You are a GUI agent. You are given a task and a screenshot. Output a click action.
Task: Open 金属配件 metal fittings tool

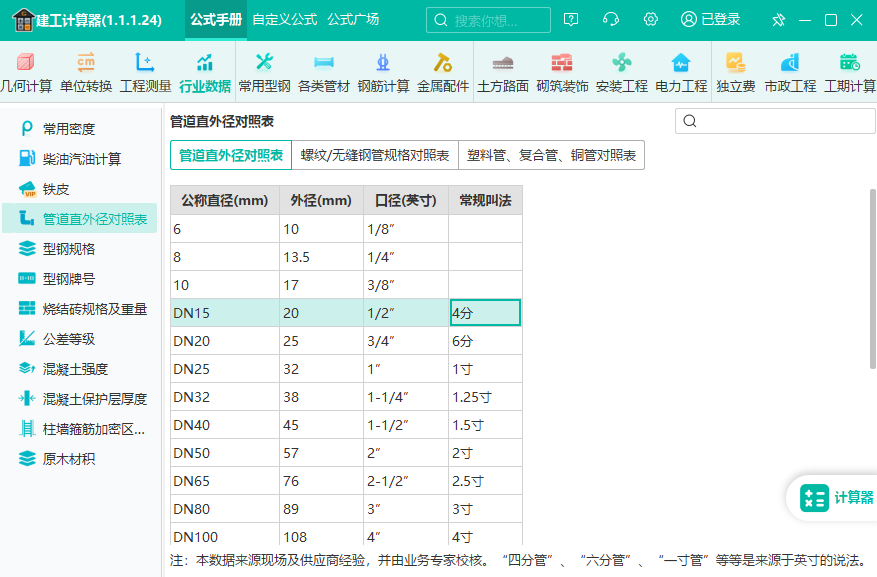443,73
